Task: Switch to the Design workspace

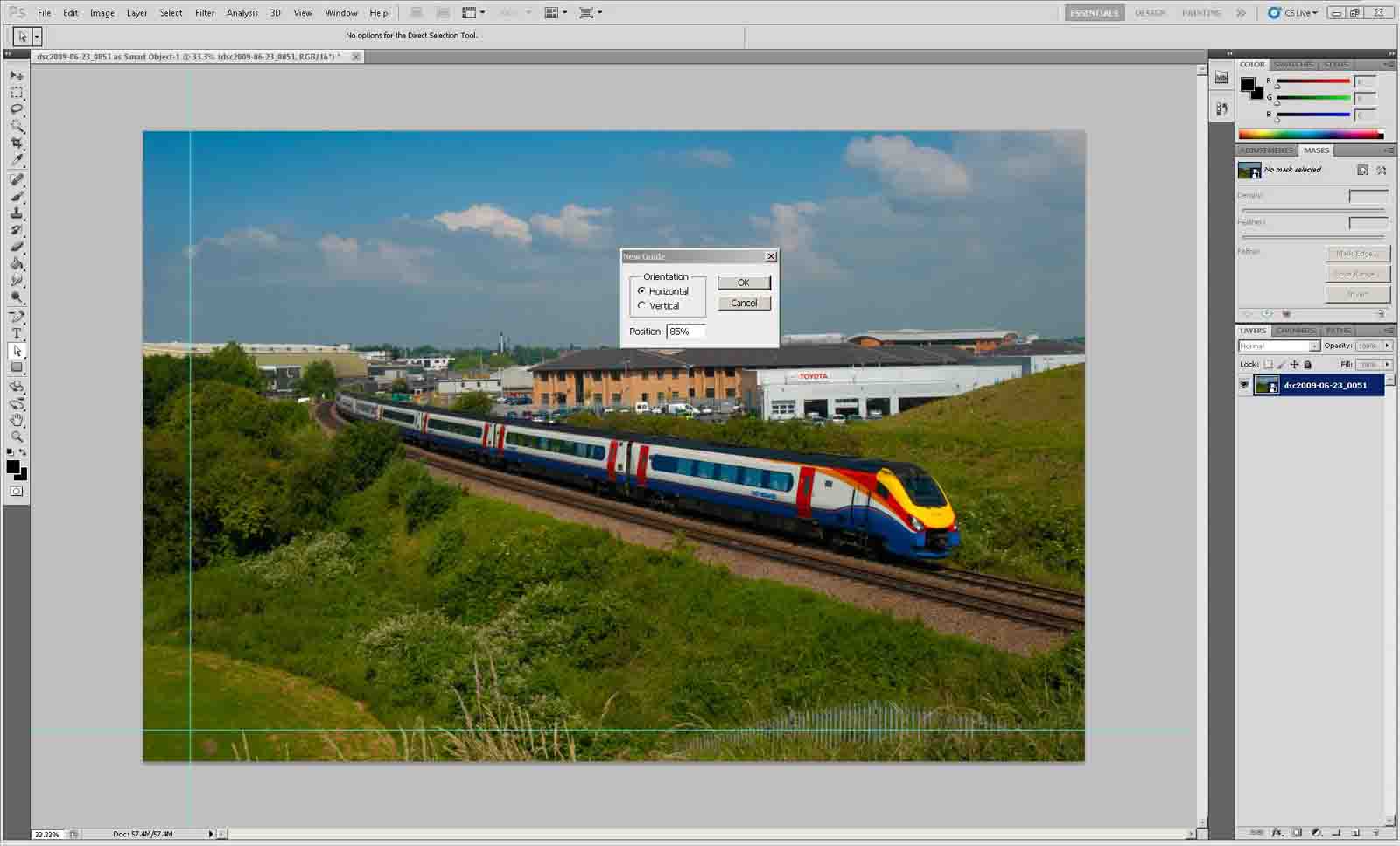Action: (x=1151, y=13)
